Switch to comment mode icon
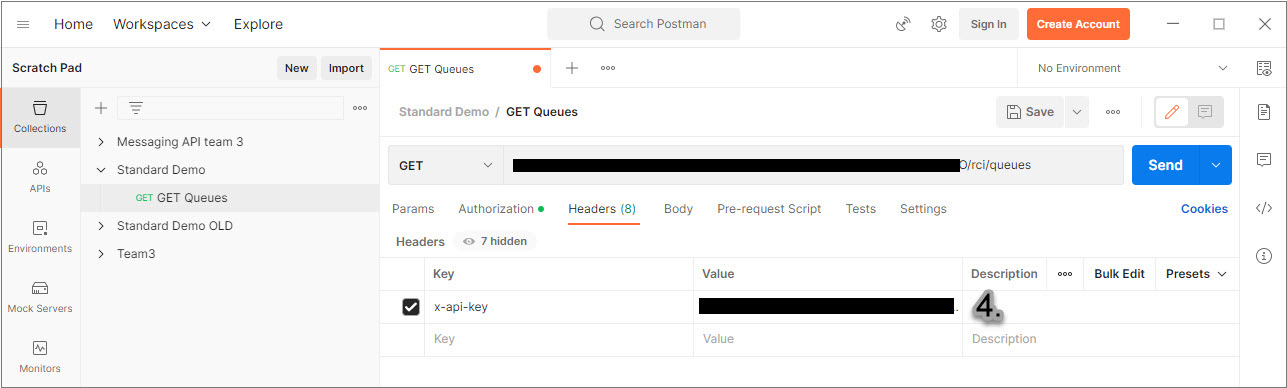This screenshot has width=1287, height=388. pos(1205,112)
